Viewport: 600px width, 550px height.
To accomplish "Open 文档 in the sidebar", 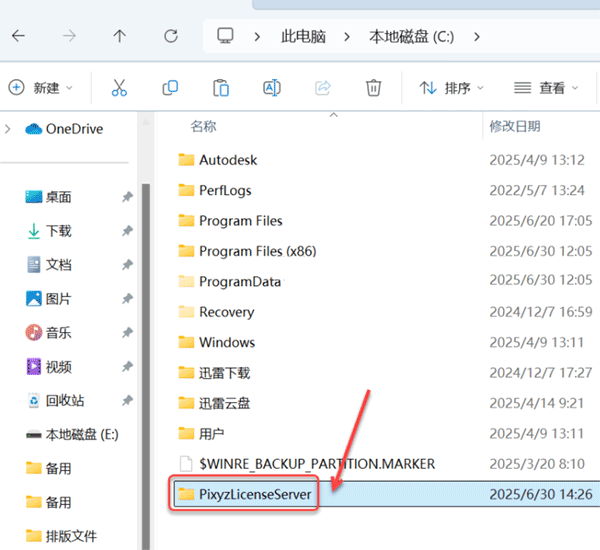I will [x=49, y=264].
